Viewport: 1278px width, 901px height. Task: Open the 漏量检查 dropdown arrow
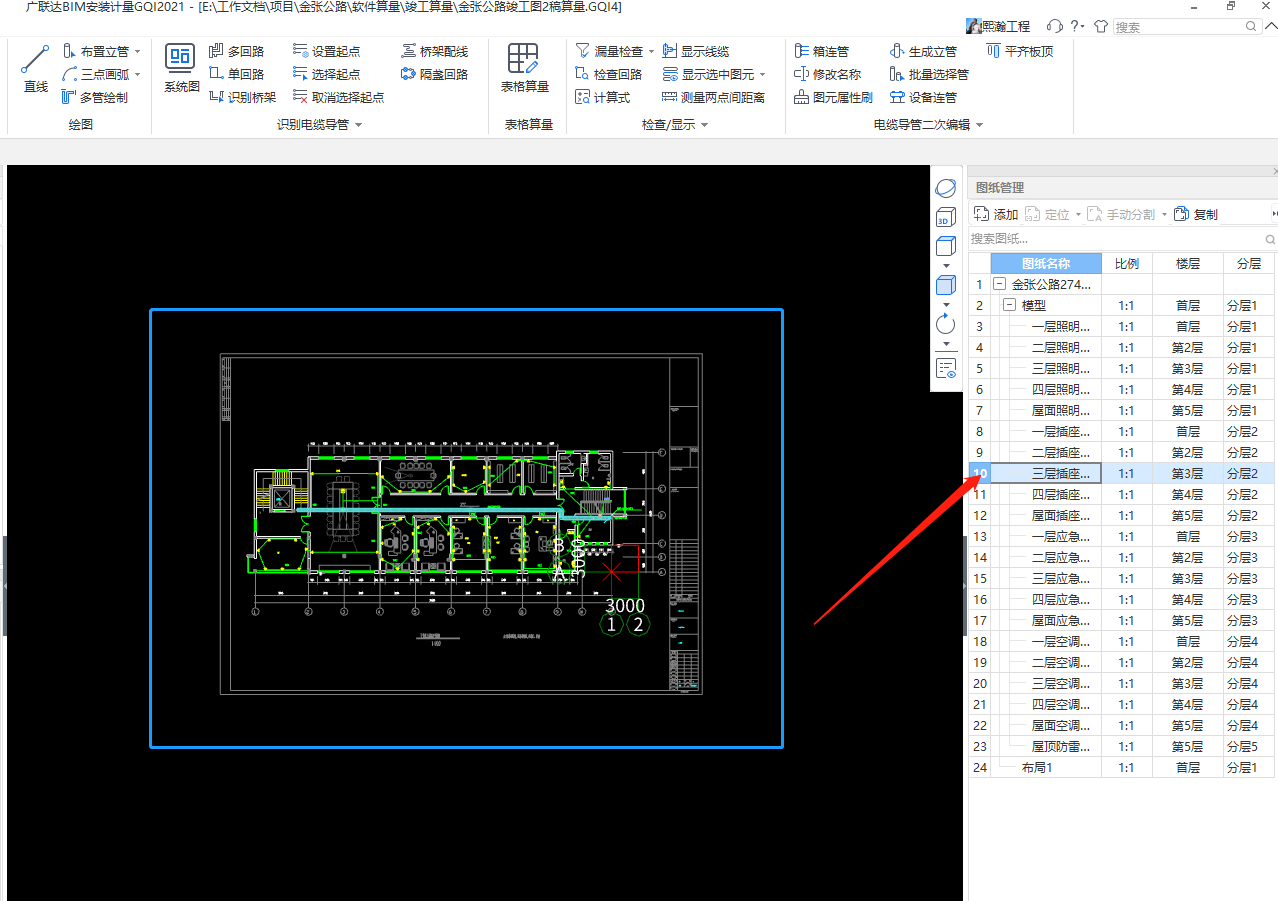click(x=651, y=51)
